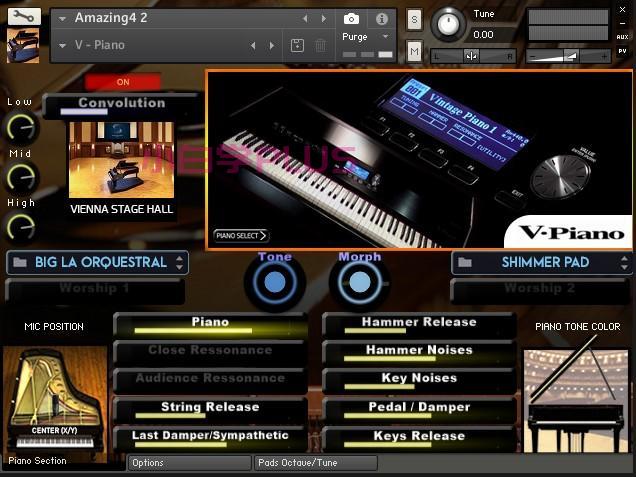
Task: Click the Purge label
Action: 355,37
